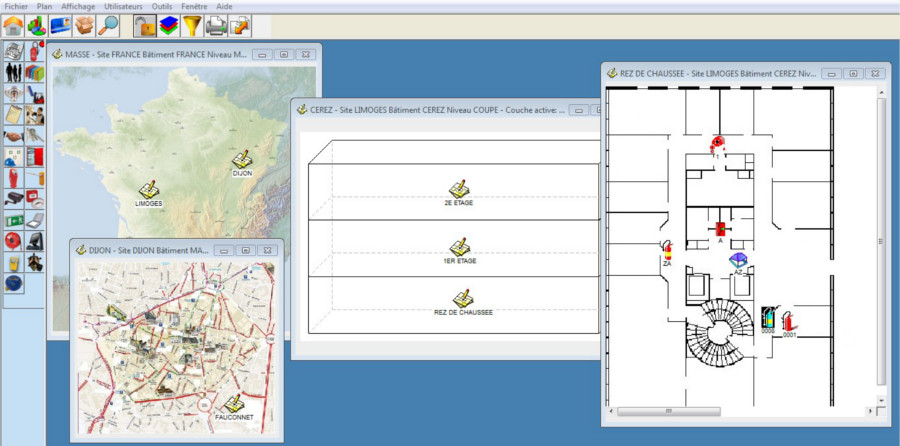Viewport: 900px width, 446px height.
Task: Select the building plan sidebar icon
Action: click(14, 52)
